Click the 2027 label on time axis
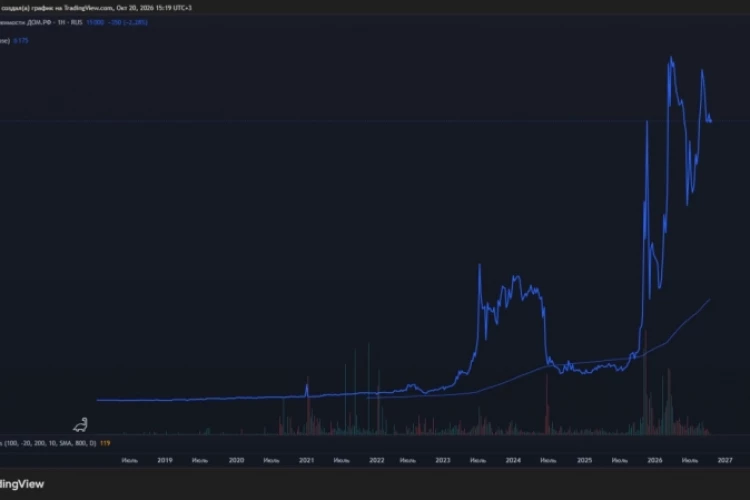The width and height of the screenshot is (750, 500). (725, 460)
